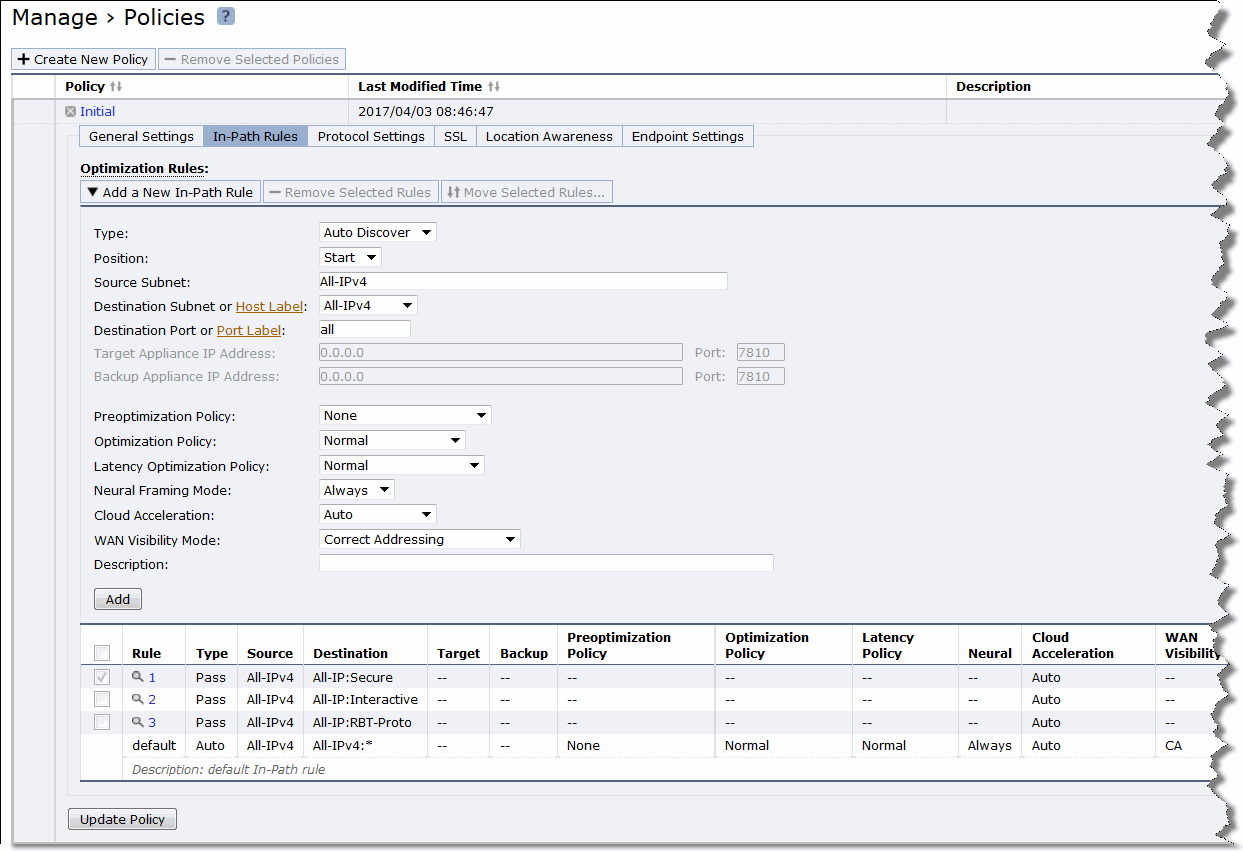The image size is (1243, 851).
Task: Click the plus icon on Create New Policy
Action: pos(22,59)
